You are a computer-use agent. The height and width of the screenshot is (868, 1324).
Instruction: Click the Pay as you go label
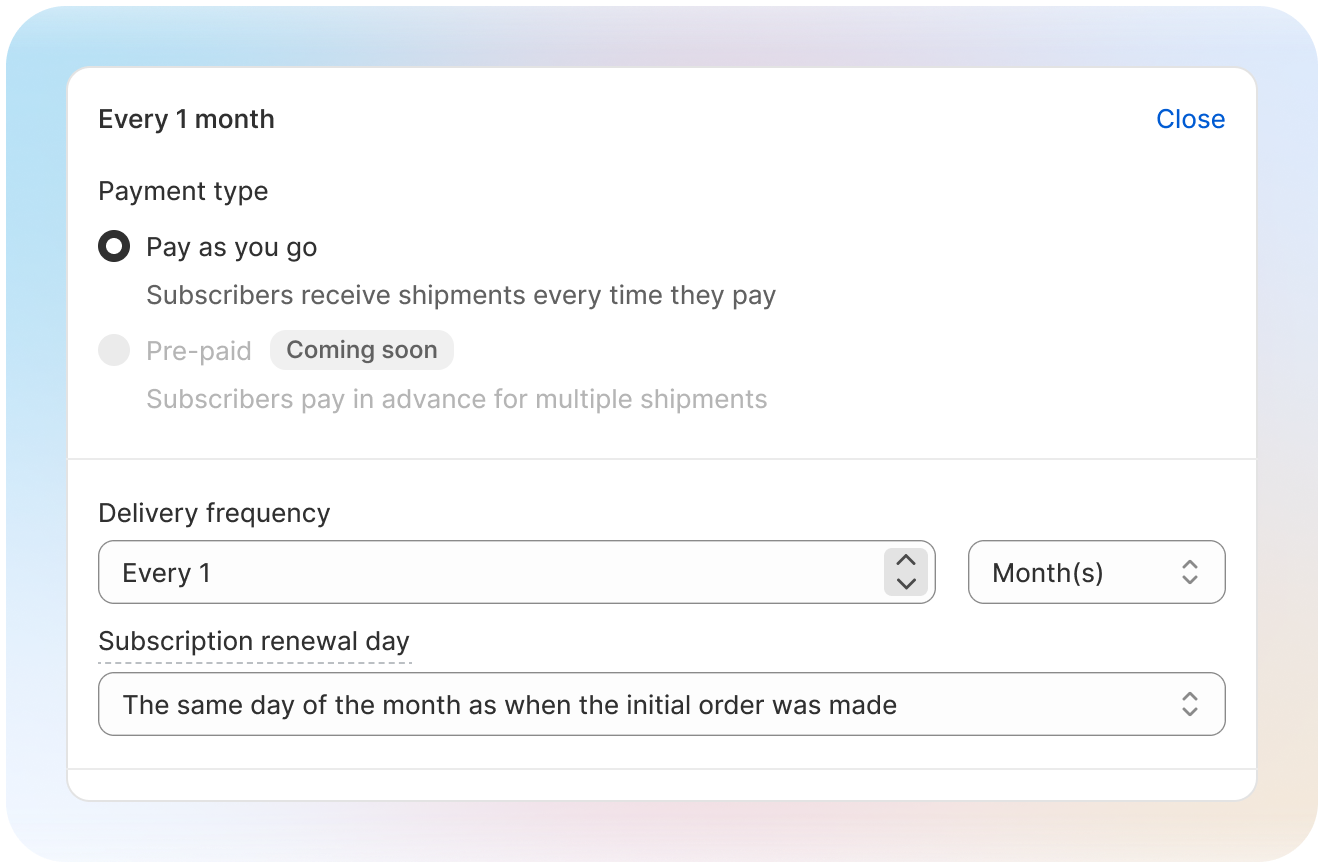point(231,248)
